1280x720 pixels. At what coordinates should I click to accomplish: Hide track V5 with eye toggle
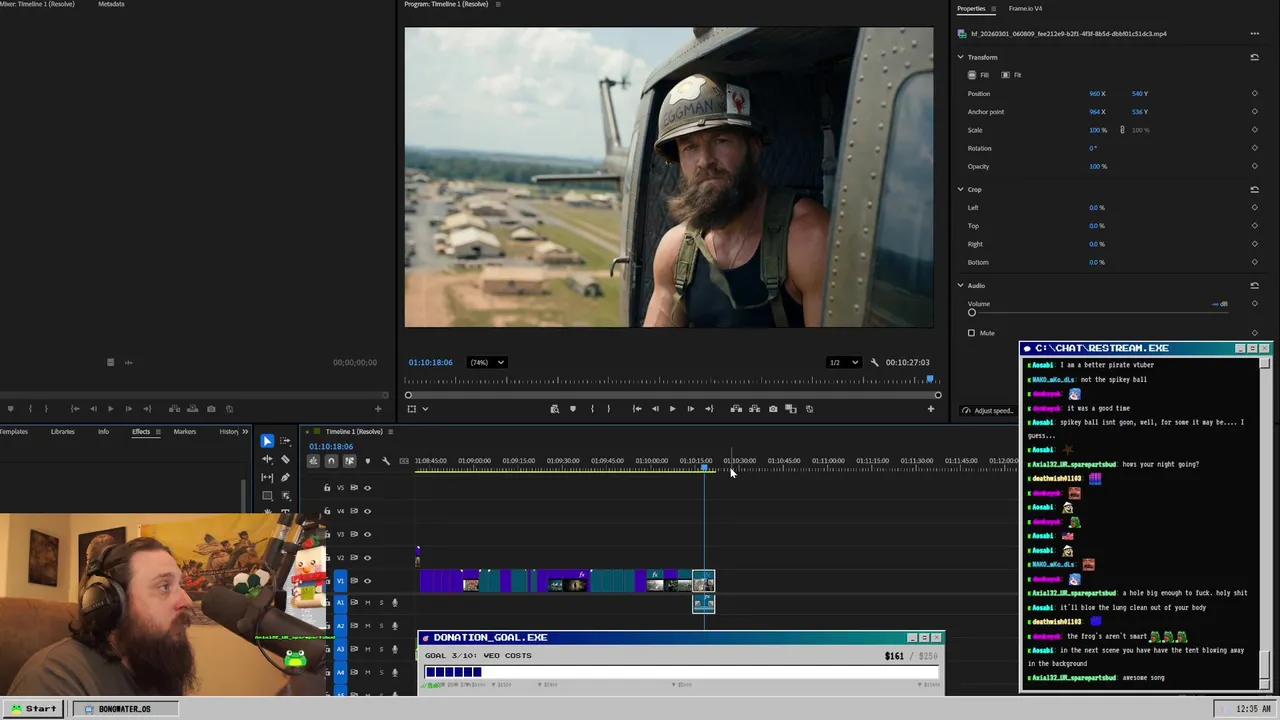pos(367,488)
